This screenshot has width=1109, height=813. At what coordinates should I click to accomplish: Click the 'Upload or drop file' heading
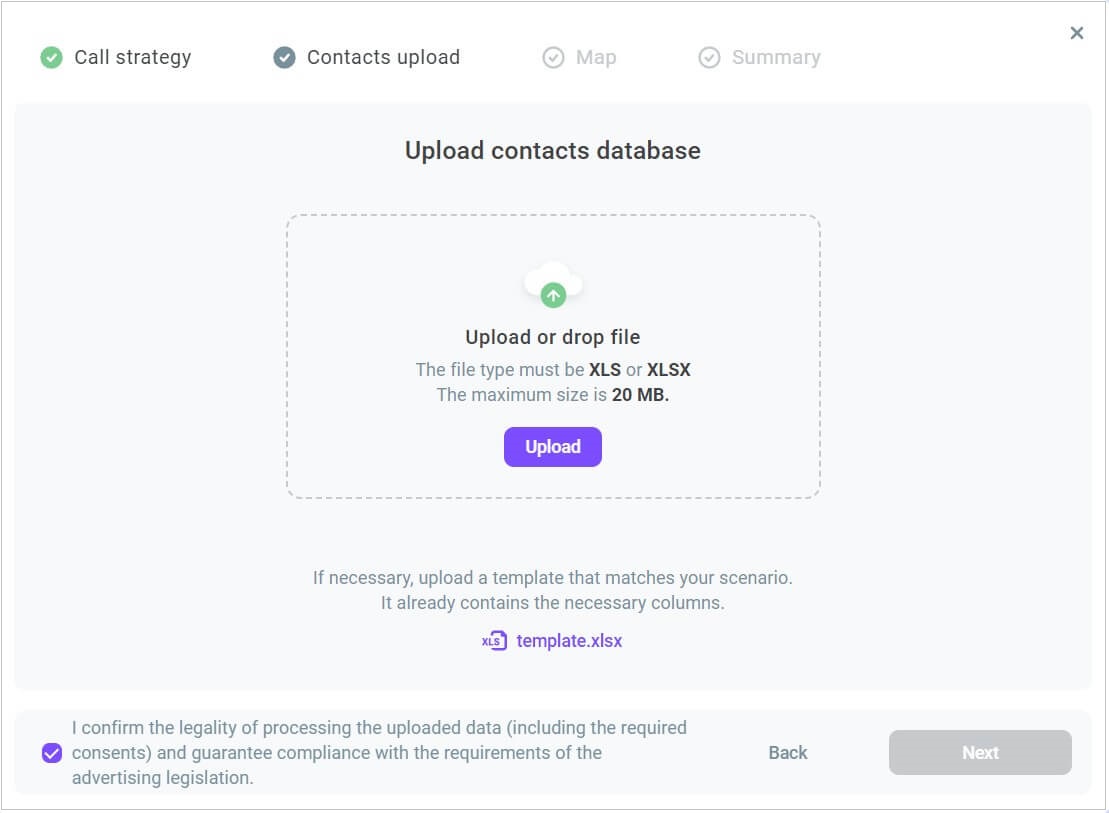pos(552,337)
